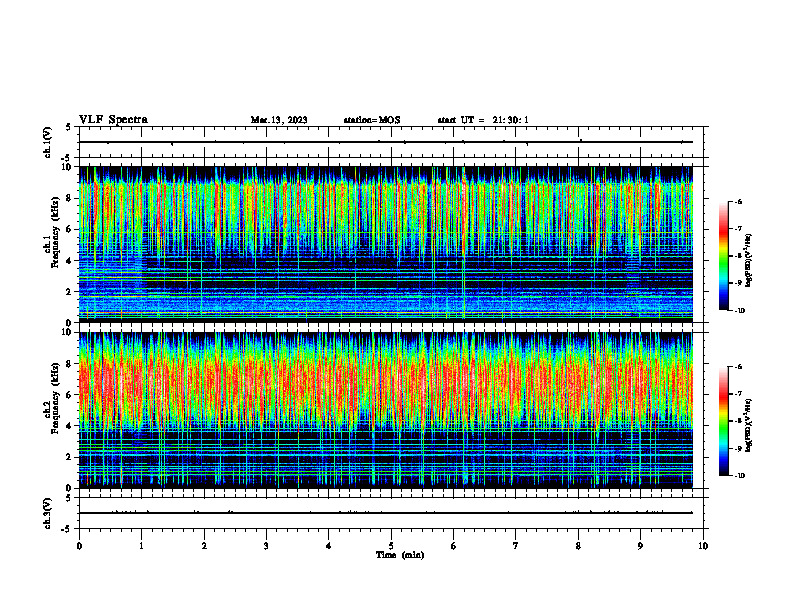This screenshot has width=792, height=612.
Task: Click the "VLF Spectra" plot title
Action: 113,120
